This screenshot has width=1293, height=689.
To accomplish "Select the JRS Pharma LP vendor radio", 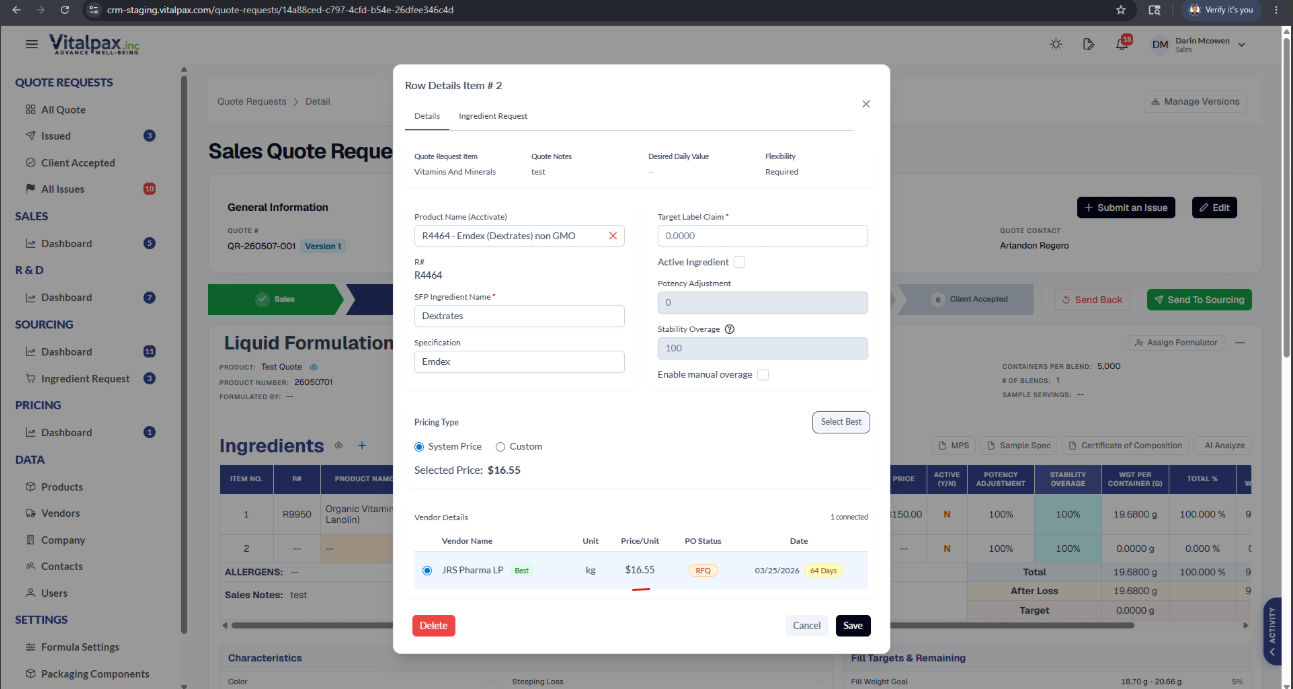I will pyautogui.click(x=427, y=570).
